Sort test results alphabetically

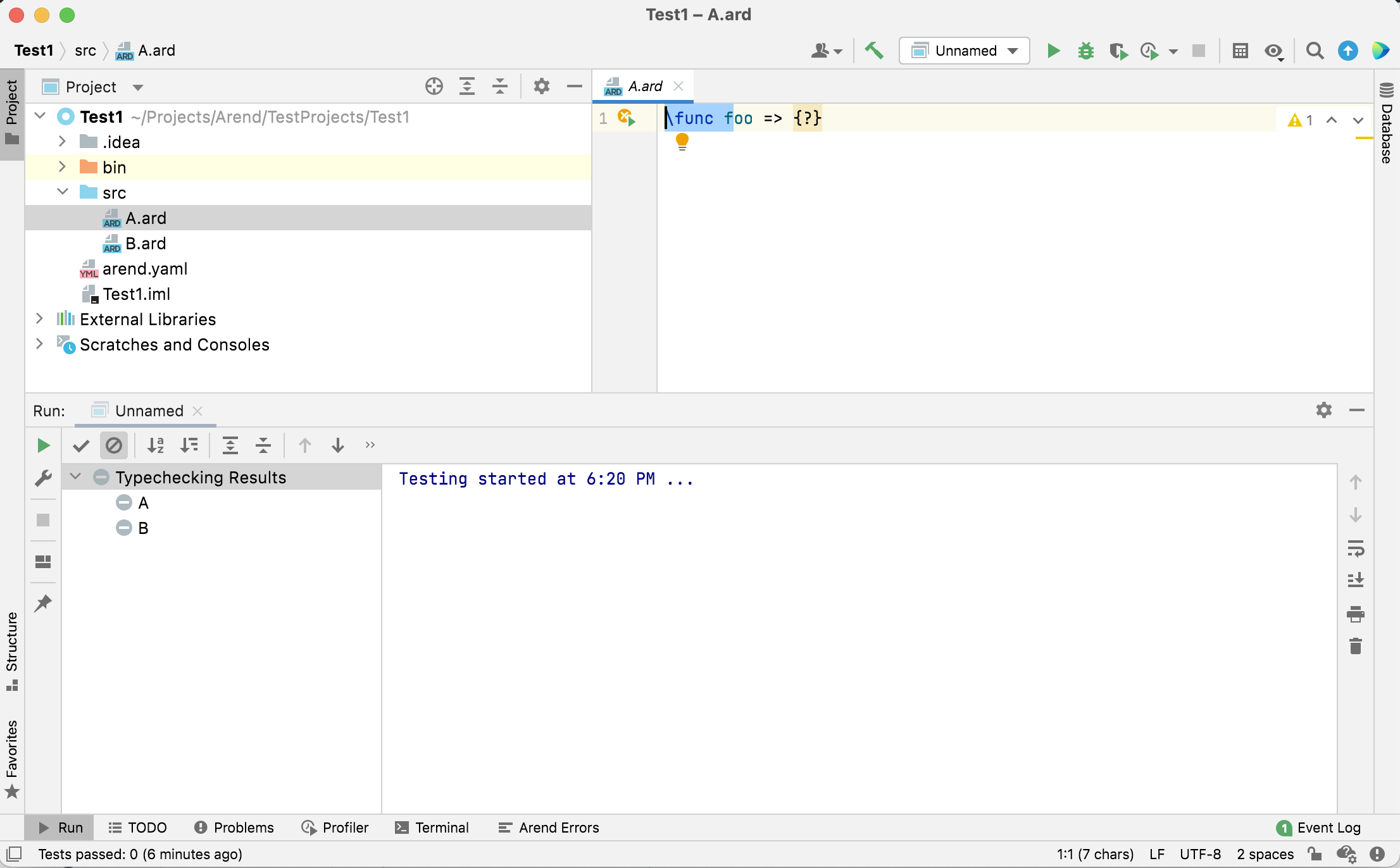(156, 445)
